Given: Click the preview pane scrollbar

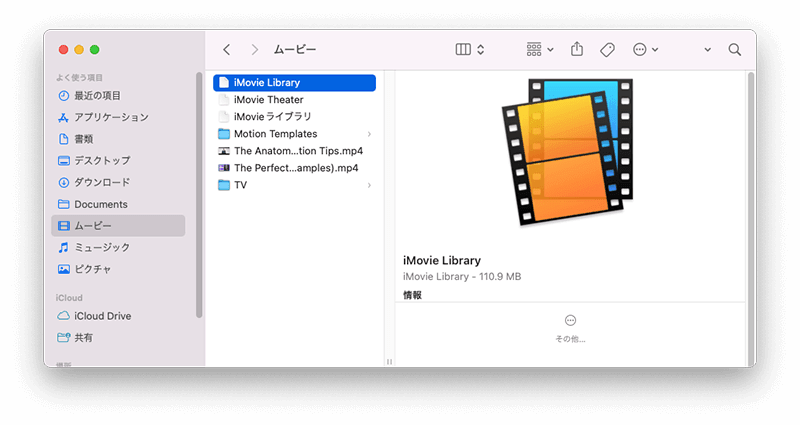Looking at the screenshot, I should click(751, 217).
